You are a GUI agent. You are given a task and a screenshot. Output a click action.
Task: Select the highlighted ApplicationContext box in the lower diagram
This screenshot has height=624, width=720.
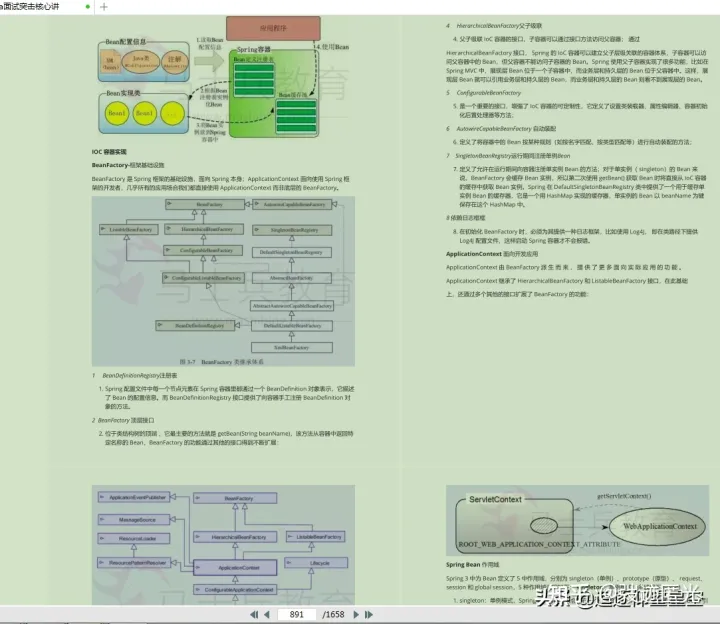235,568
